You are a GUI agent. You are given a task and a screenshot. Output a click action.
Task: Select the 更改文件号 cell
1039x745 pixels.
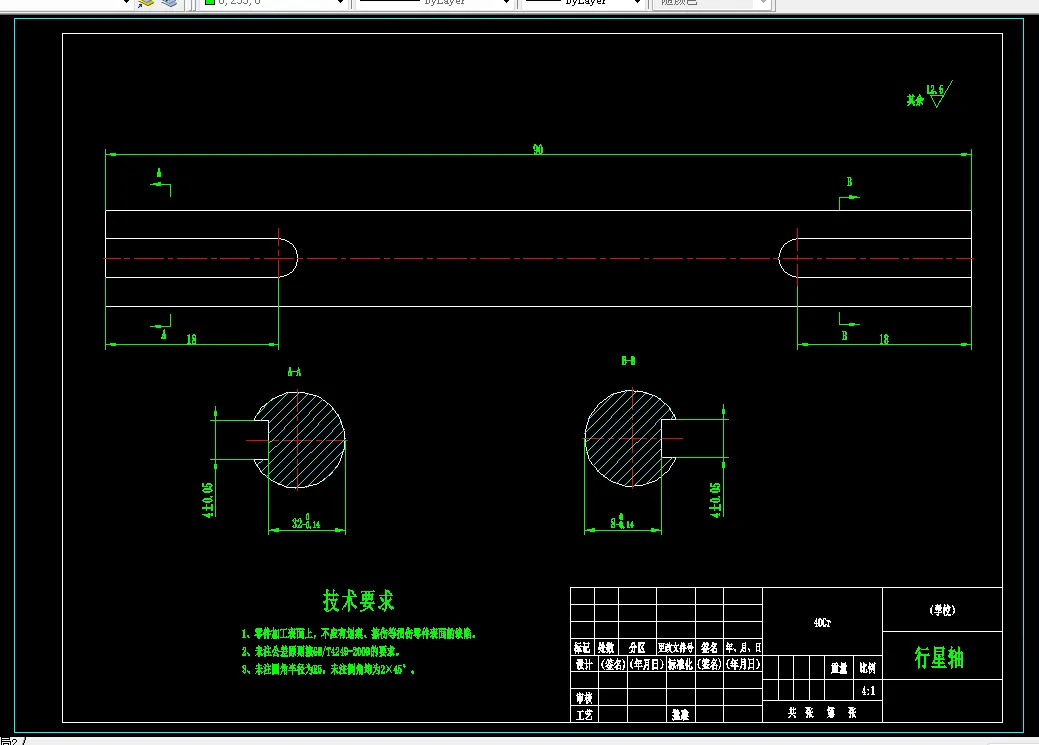tap(675, 648)
